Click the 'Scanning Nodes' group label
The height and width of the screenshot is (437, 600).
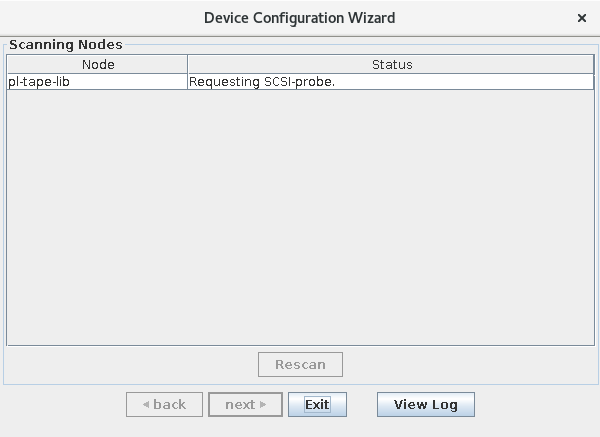[65, 45]
